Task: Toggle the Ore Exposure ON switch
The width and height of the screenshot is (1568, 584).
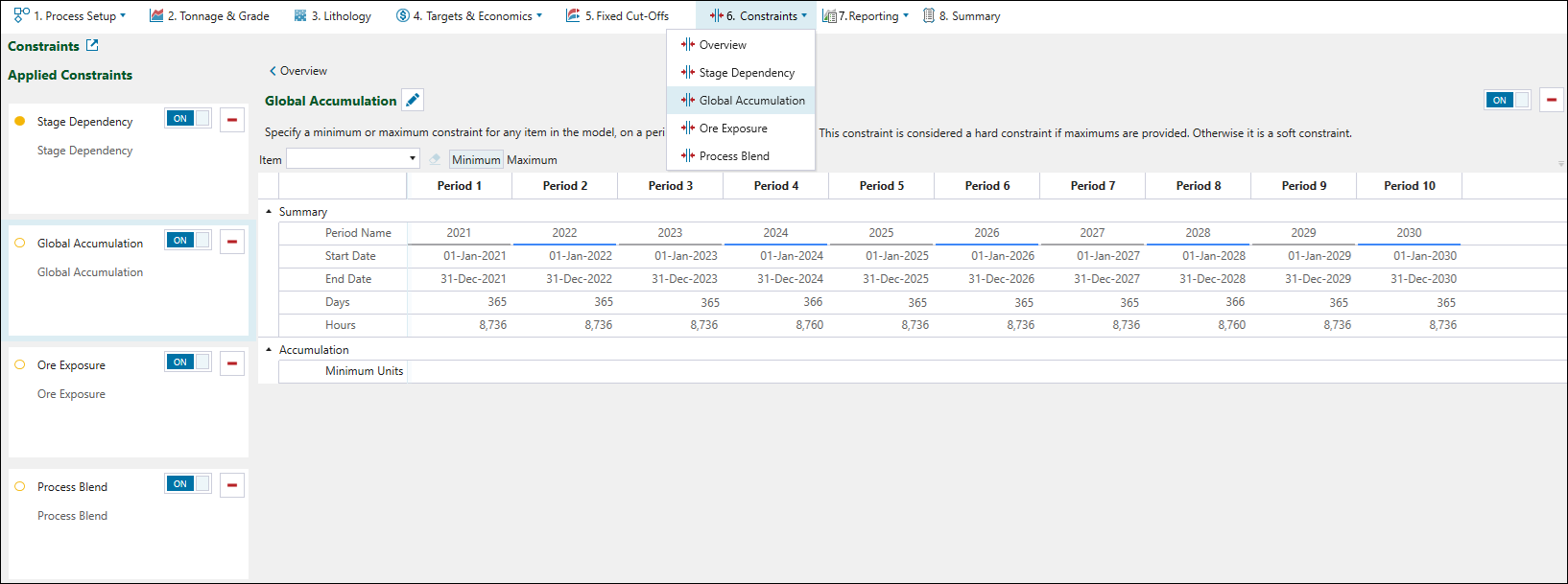Action: coord(188,362)
